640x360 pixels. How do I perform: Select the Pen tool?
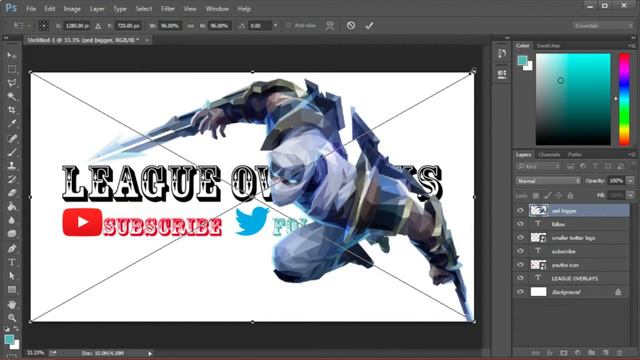pos(12,249)
